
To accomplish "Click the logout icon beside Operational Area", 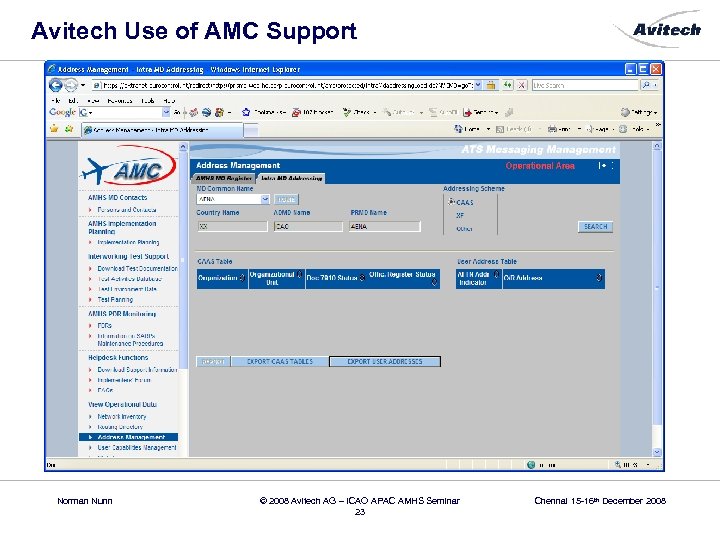I will [602, 165].
